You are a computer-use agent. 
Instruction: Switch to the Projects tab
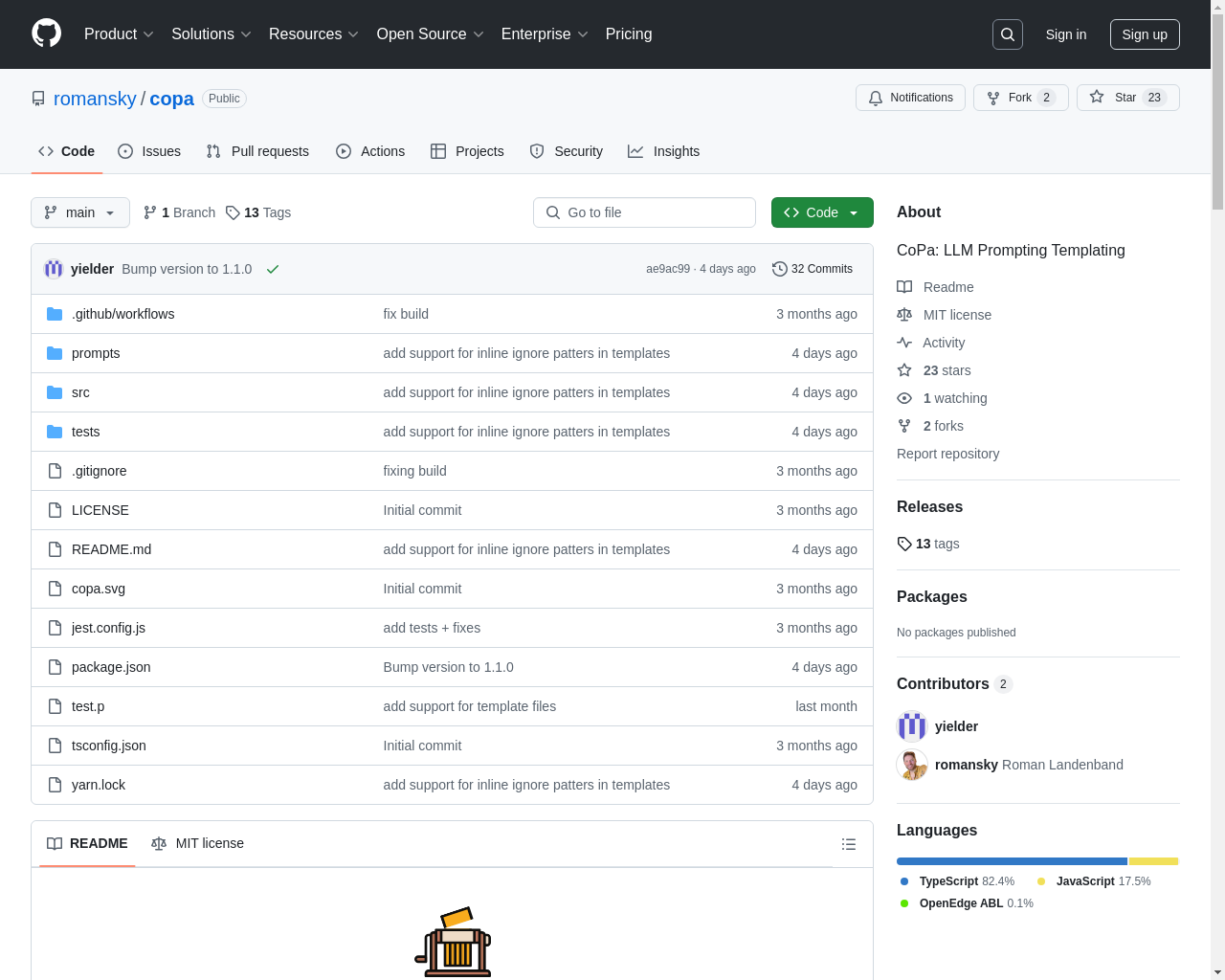click(467, 151)
